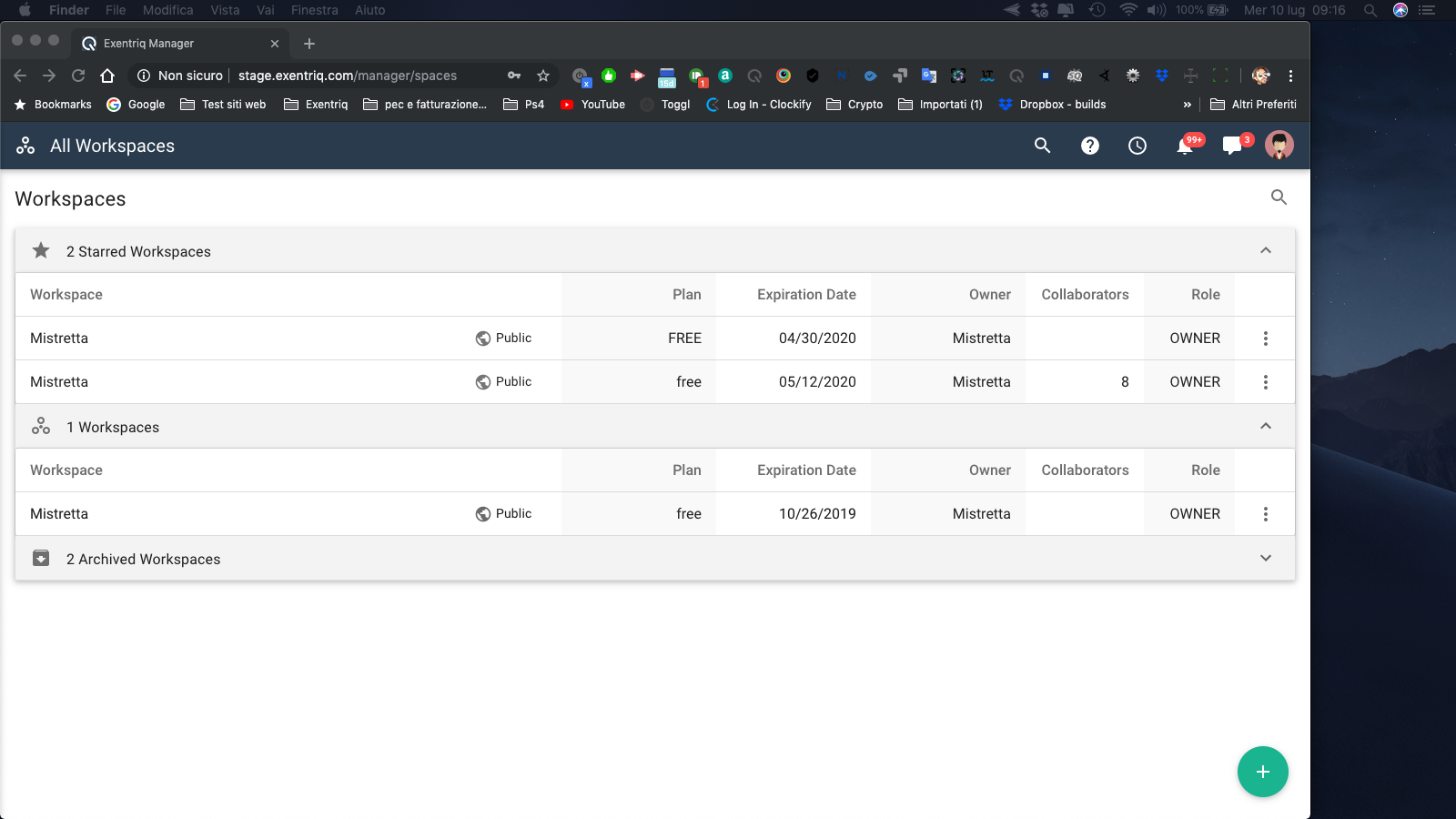This screenshot has width=1456, height=819.
Task: Open the File menu in macOS menu bar
Action: (x=116, y=10)
